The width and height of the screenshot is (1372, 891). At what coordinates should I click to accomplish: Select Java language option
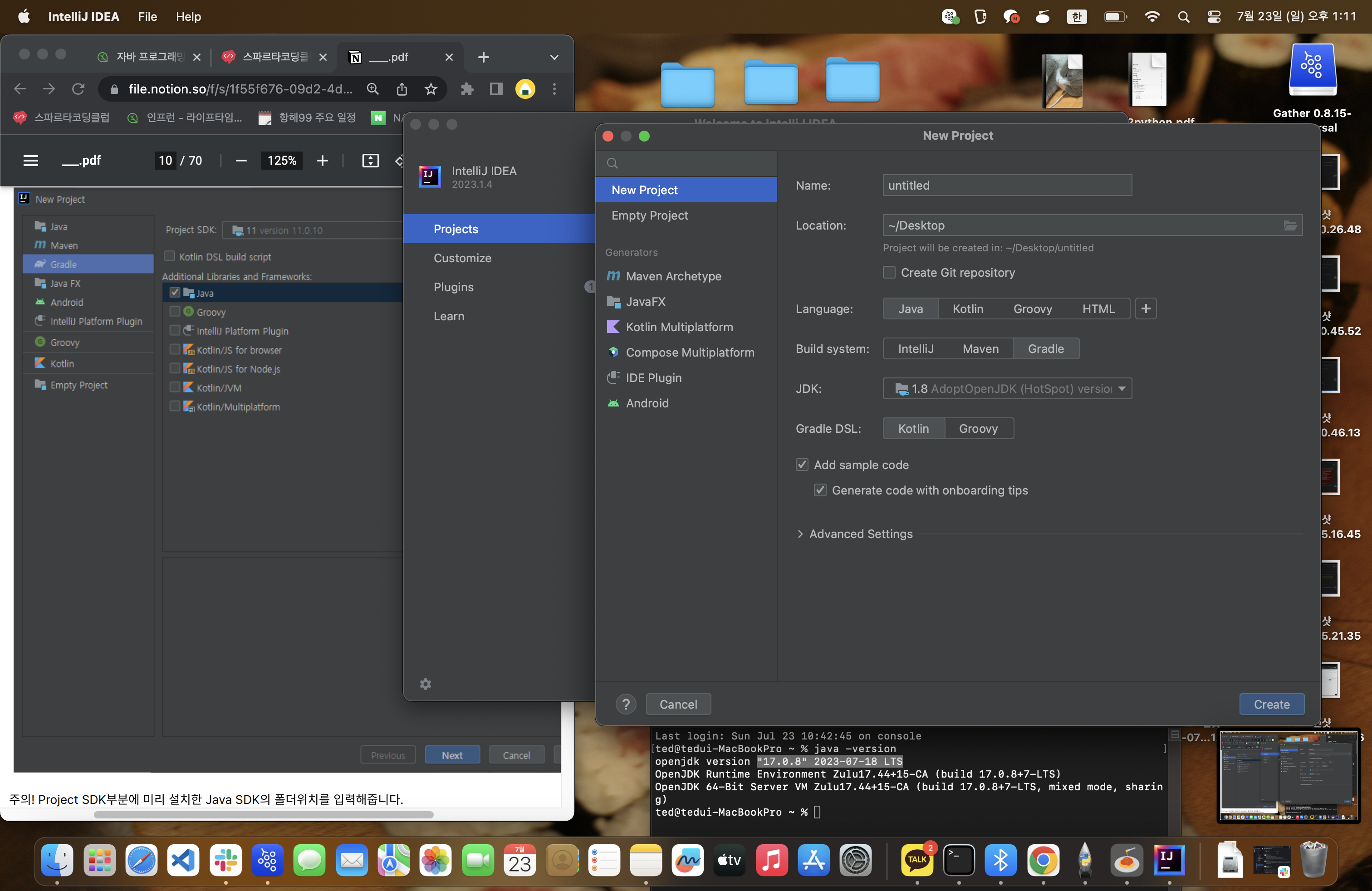point(910,308)
